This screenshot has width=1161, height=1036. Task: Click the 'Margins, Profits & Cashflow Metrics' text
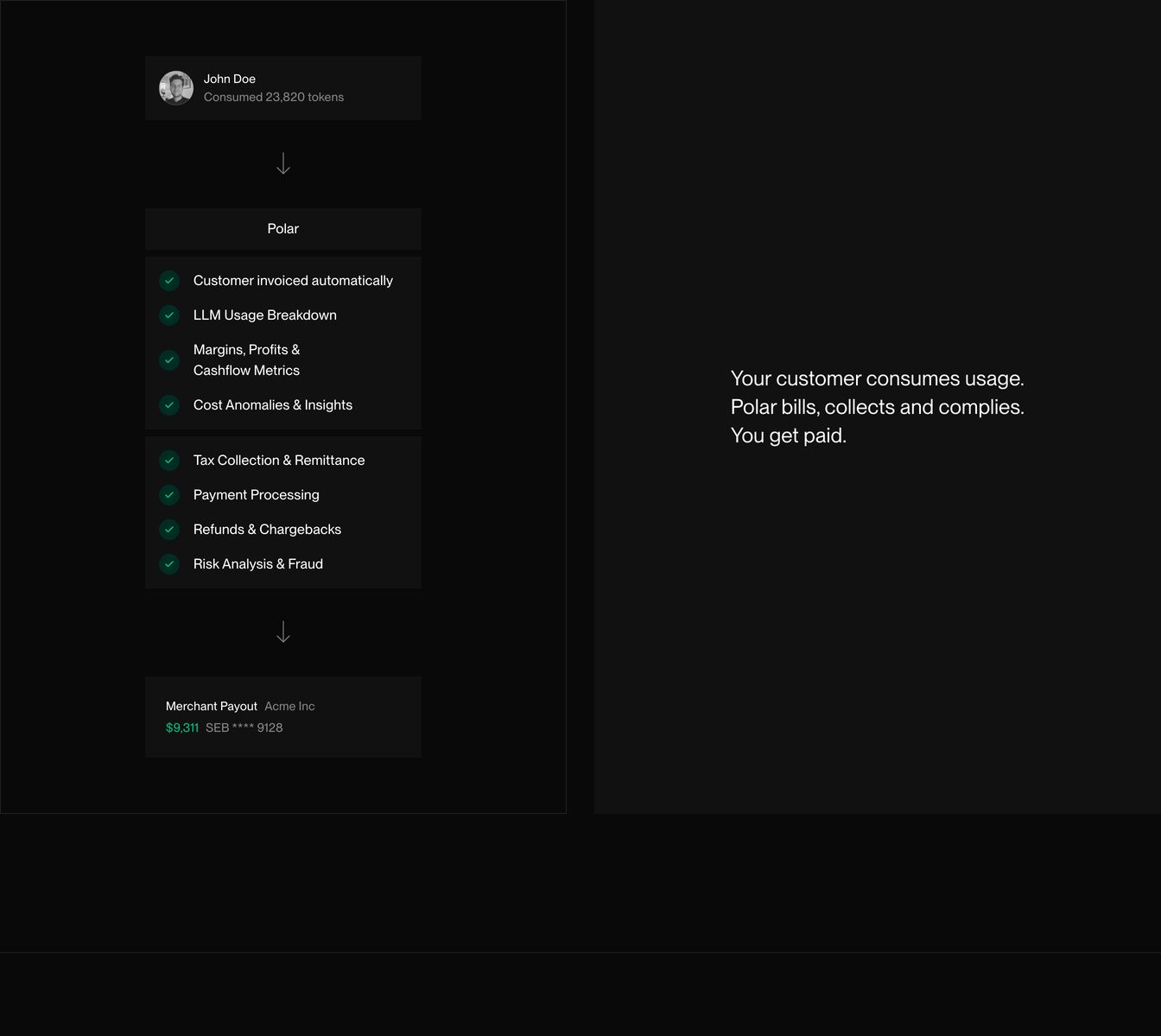click(247, 360)
